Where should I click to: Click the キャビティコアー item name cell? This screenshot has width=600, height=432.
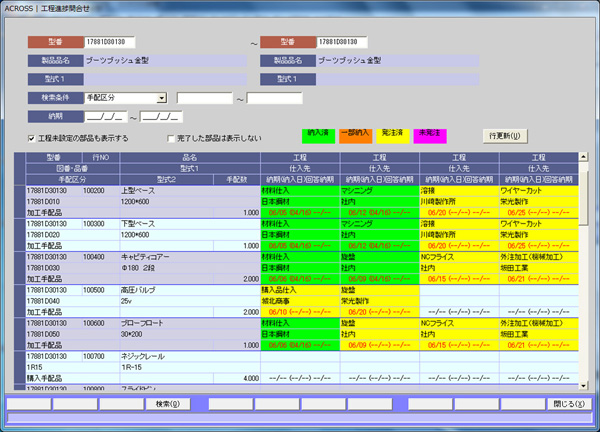[190, 257]
